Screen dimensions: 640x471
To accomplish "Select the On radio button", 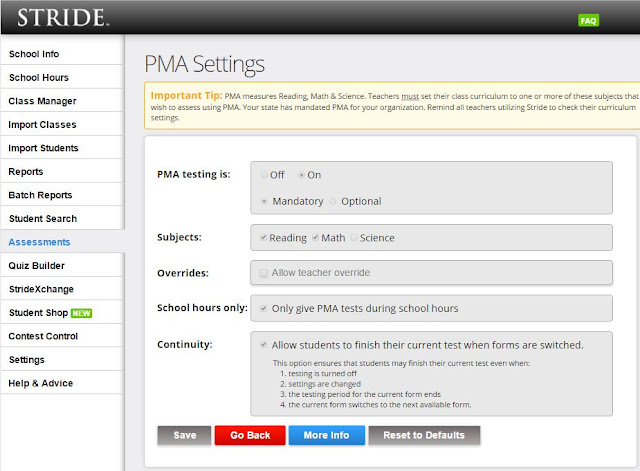I will (x=301, y=175).
